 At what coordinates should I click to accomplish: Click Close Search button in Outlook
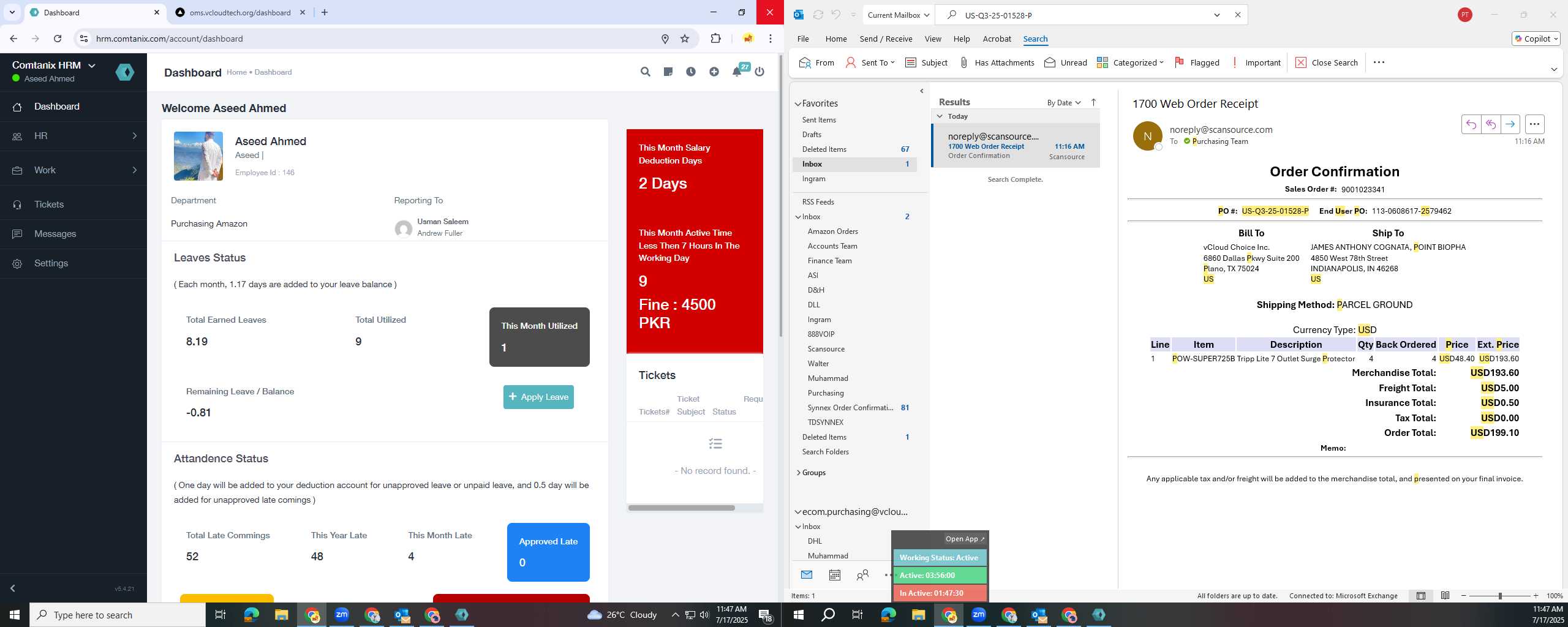pyautogui.click(x=1327, y=62)
